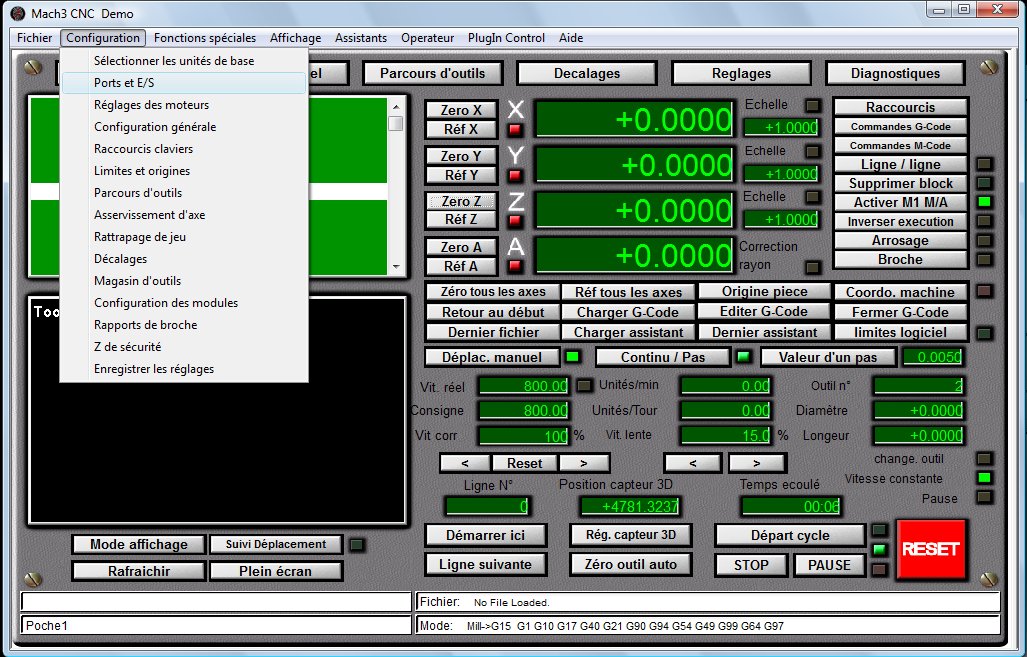Click the Valeur d'un pas value field
Viewport: 1027px width, 657px height.
tap(933, 357)
